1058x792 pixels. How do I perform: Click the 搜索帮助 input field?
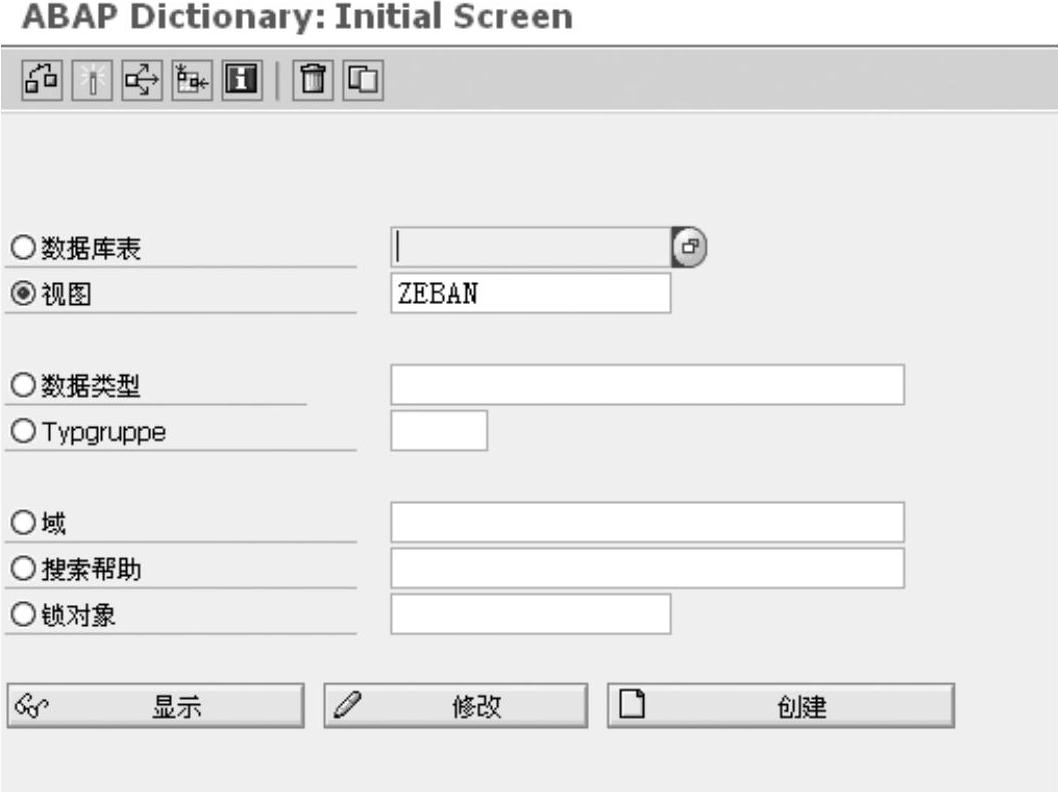tap(648, 568)
